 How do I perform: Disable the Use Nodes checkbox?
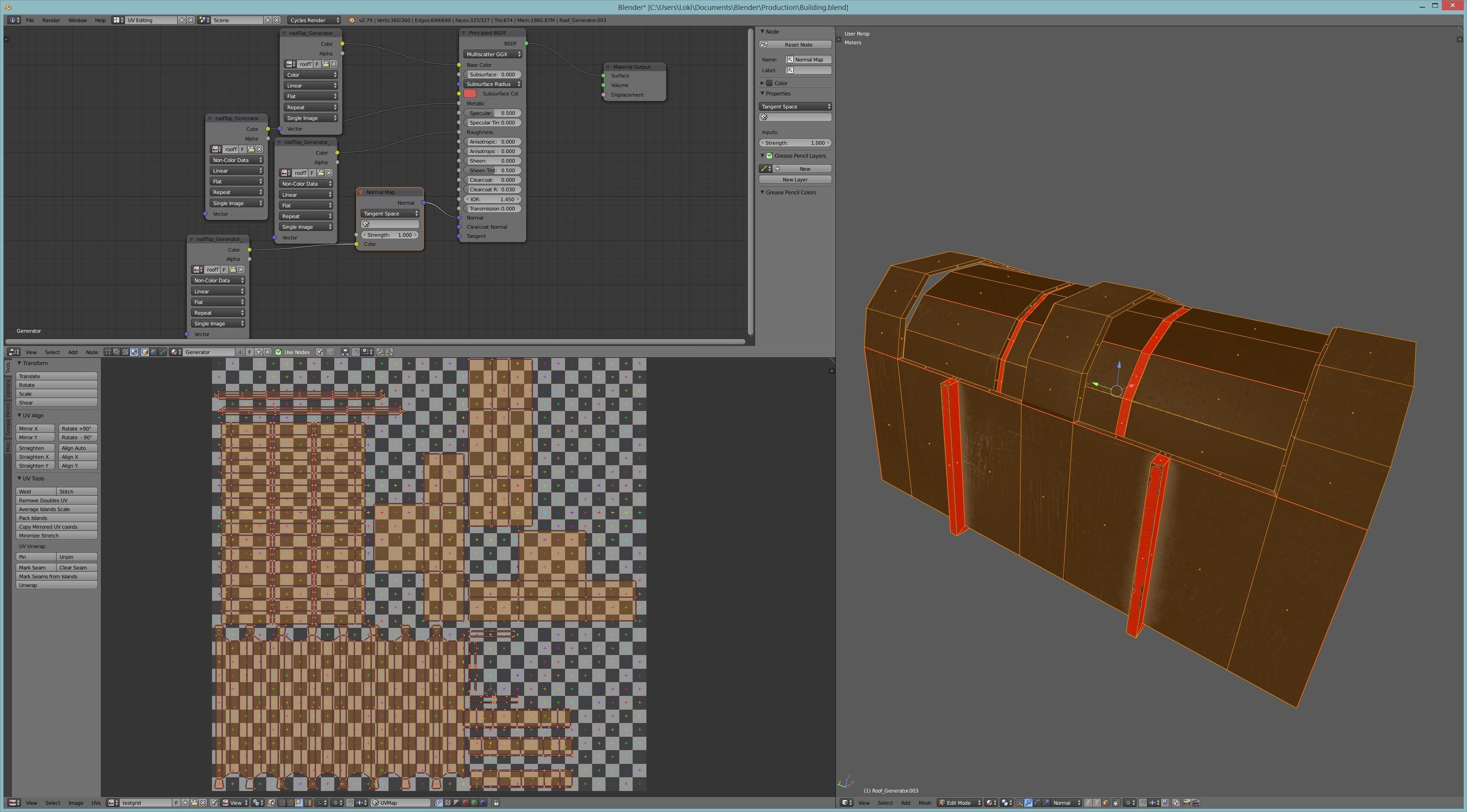tap(279, 352)
